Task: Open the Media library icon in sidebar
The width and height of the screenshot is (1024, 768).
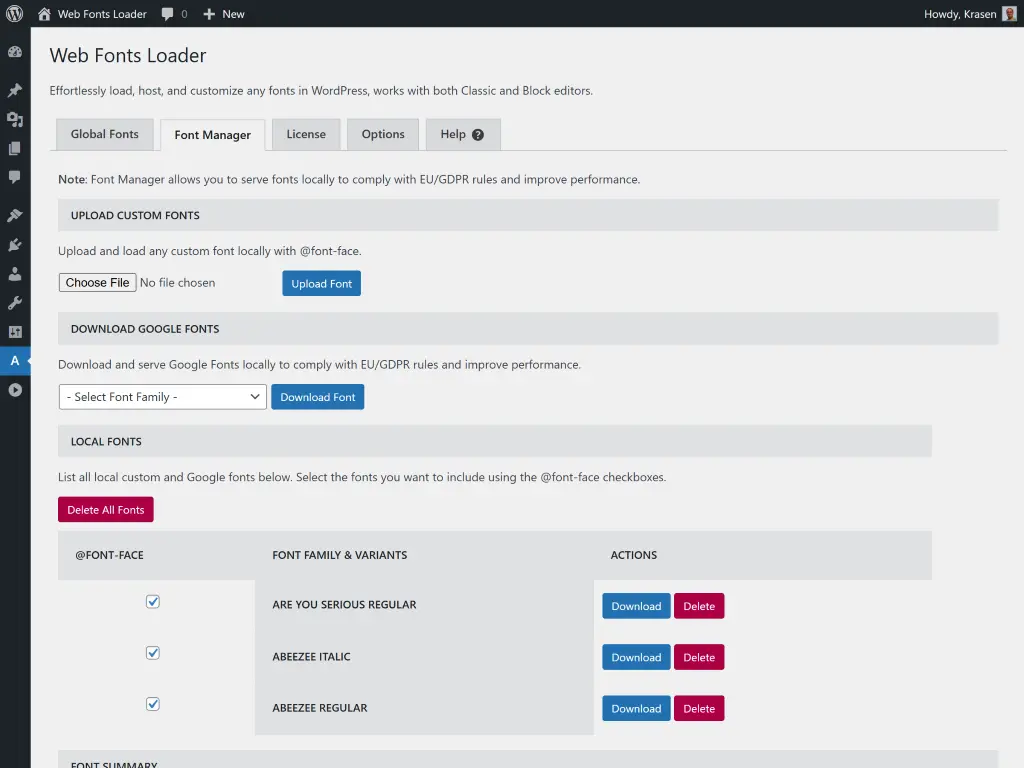Action: click(x=15, y=120)
